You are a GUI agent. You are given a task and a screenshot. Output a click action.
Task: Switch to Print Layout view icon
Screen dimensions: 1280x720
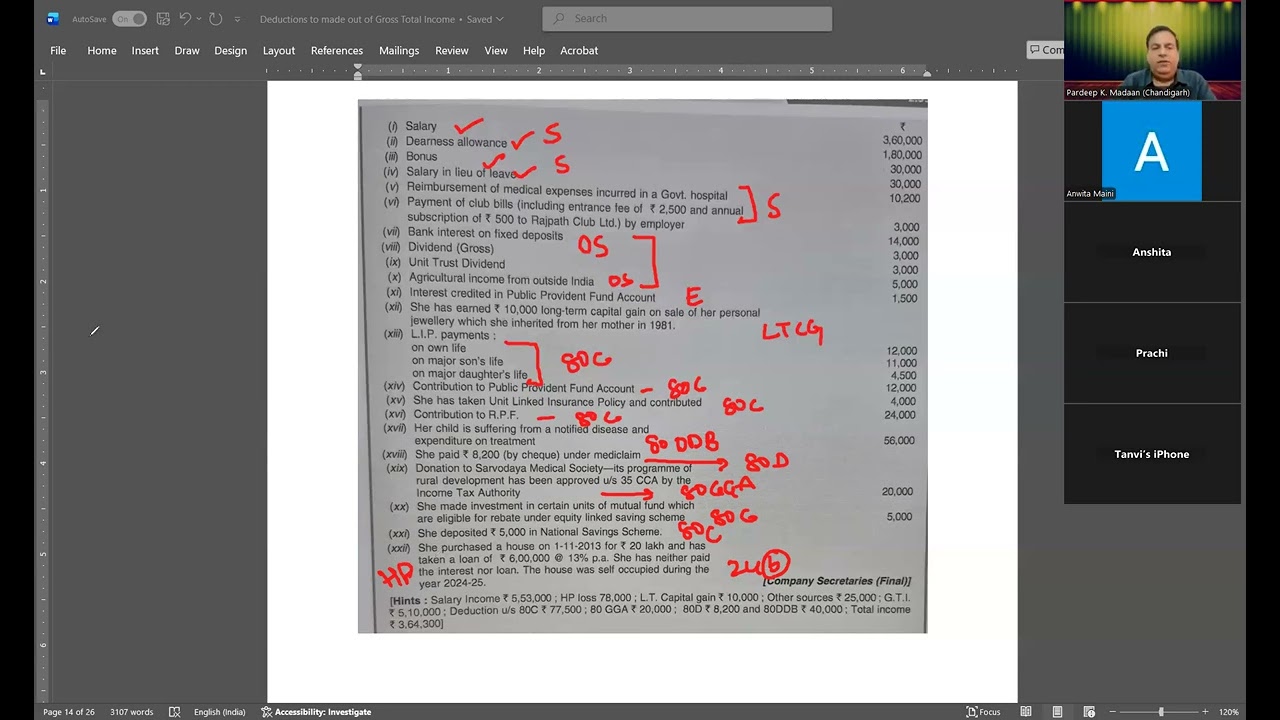[1057, 712]
